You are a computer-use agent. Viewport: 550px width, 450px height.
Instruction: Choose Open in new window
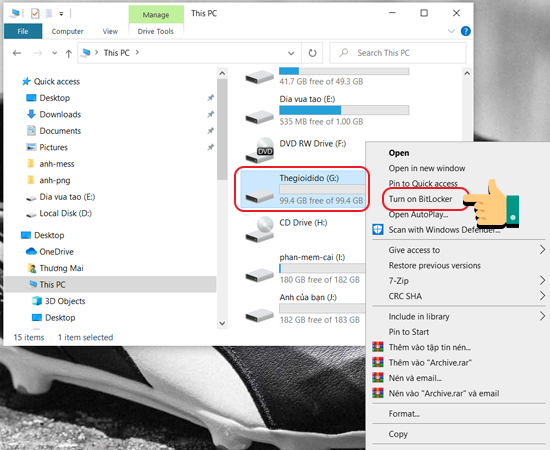point(427,168)
